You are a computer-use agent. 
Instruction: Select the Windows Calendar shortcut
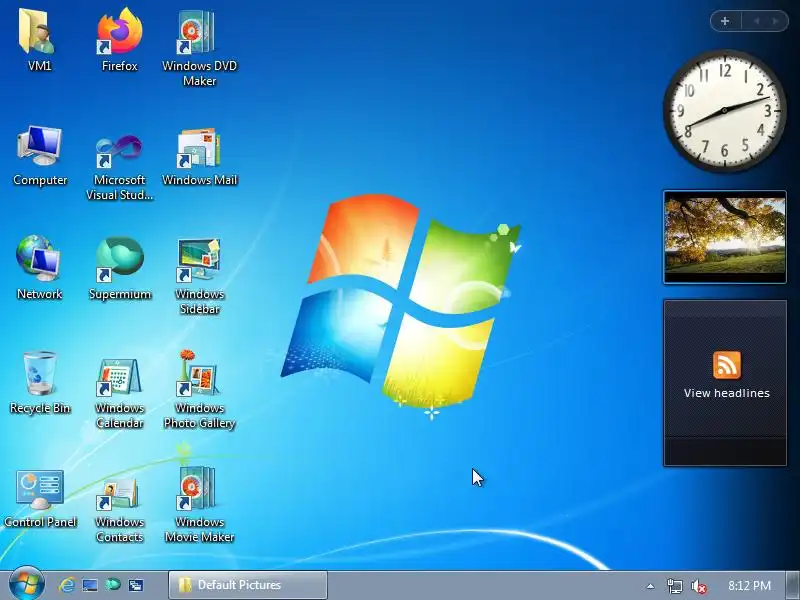[x=119, y=393]
